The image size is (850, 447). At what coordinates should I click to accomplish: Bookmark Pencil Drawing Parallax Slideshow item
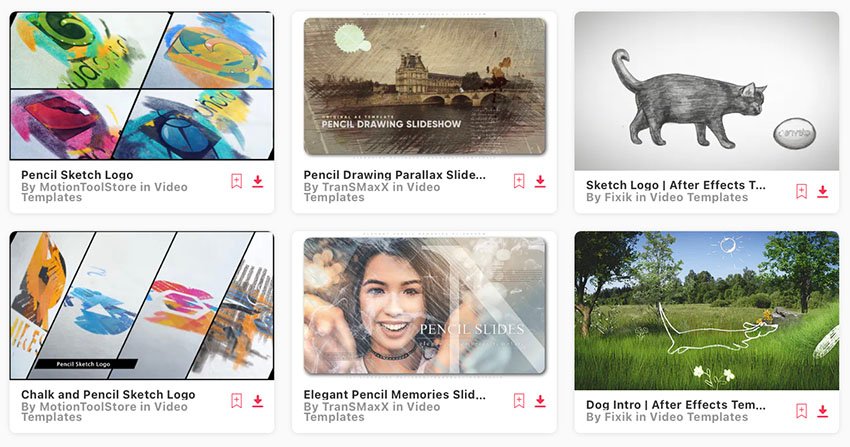[x=519, y=181]
